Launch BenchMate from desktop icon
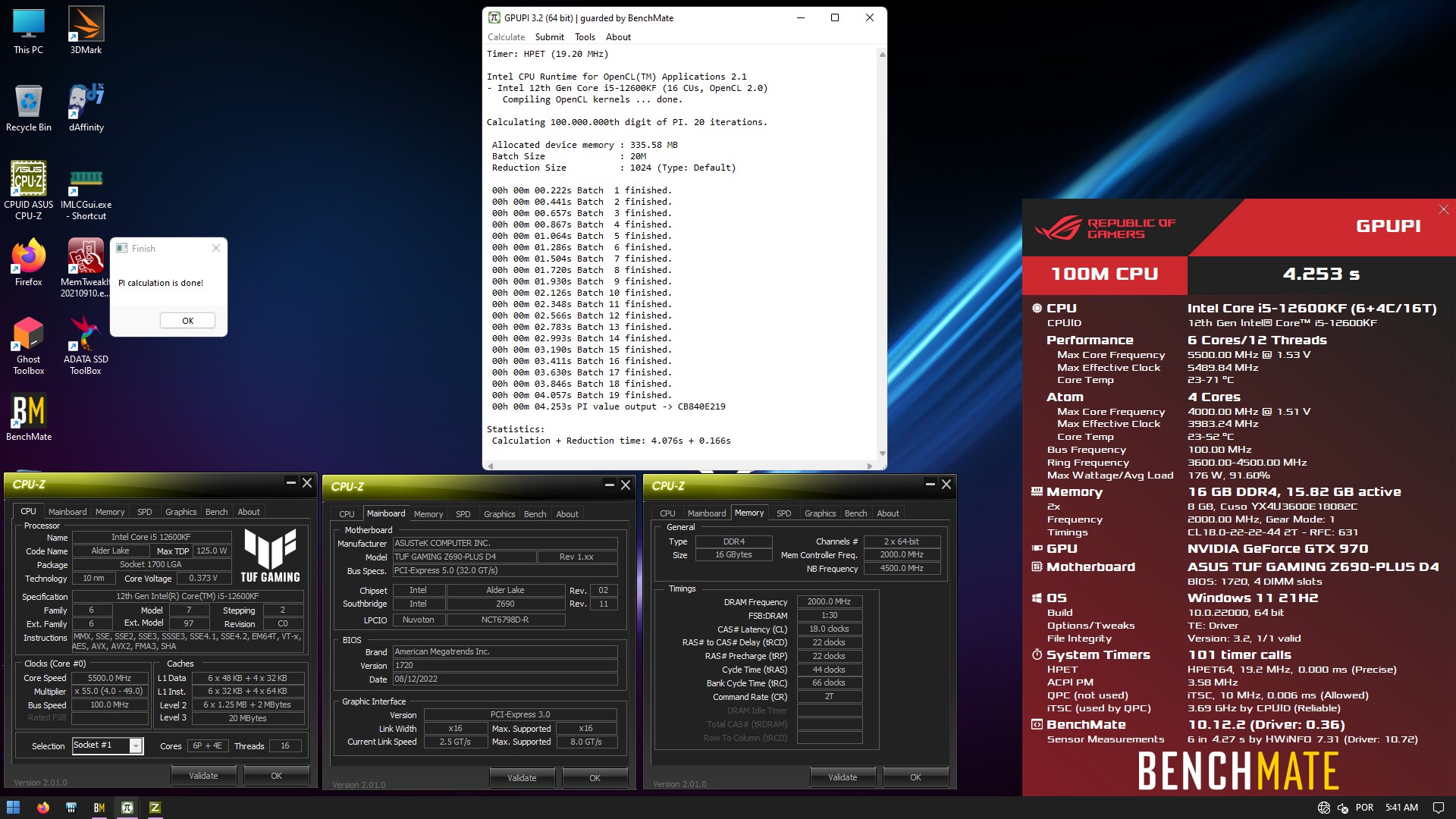 pyautogui.click(x=28, y=417)
